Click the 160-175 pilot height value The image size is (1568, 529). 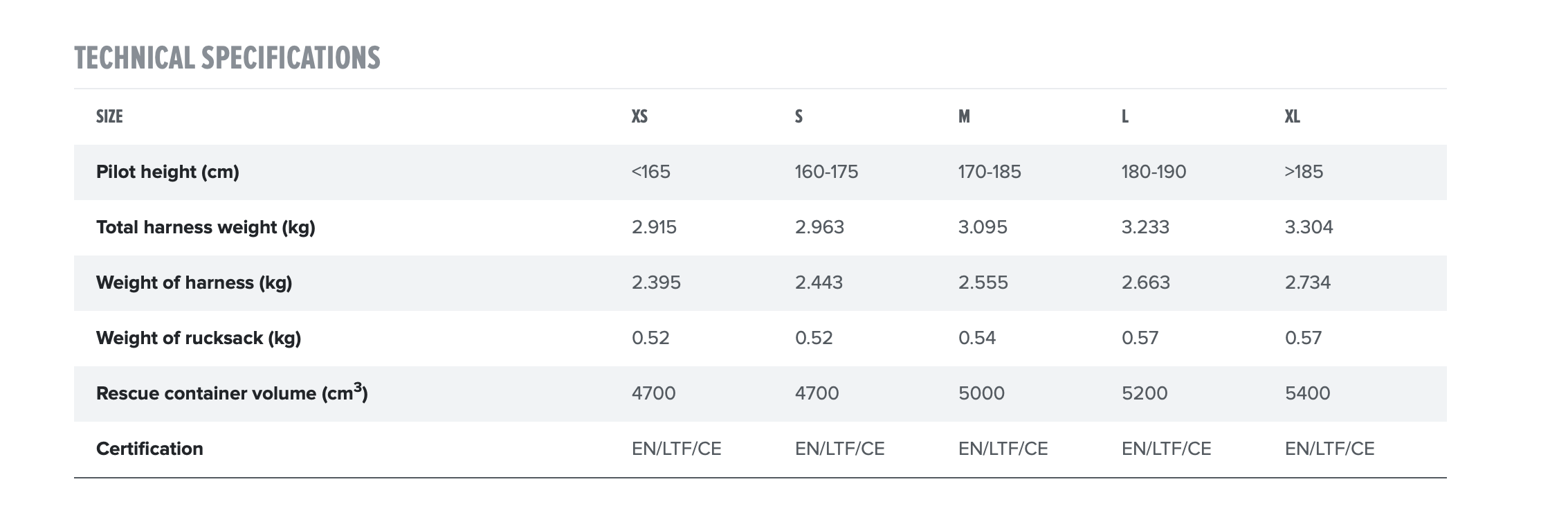826,172
